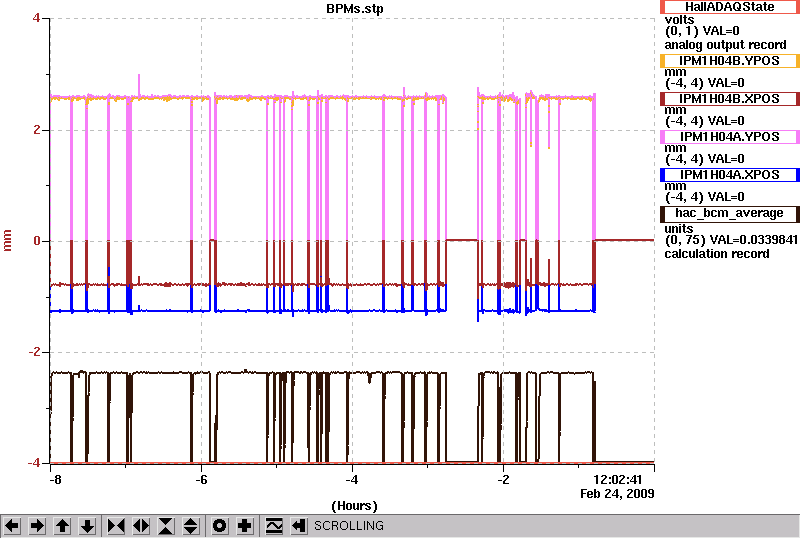
Task: Compress the time axis with the inward horizontal triangles
Action: coord(116,525)
